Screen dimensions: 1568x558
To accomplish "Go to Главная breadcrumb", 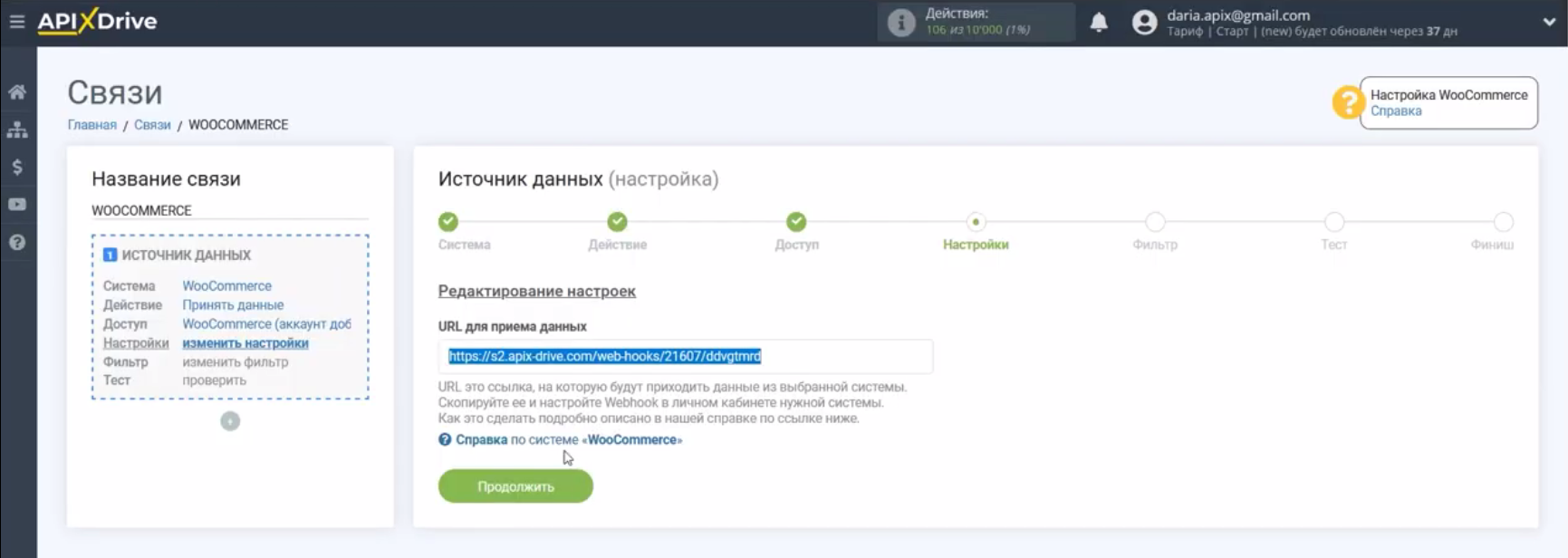I will (x=92, y=125).
